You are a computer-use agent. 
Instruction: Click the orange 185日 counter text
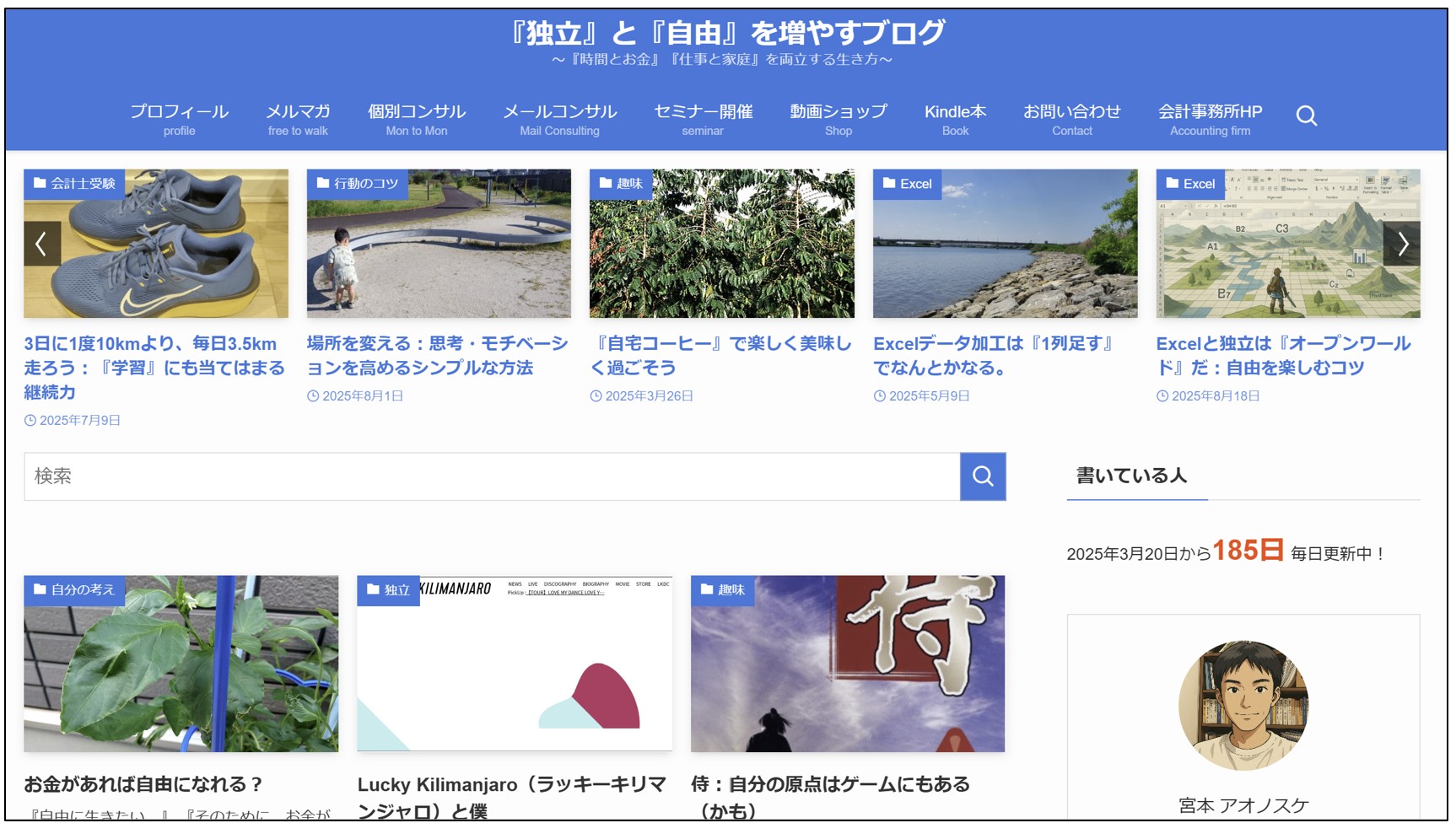pyautogui.click(x=1248, y=551)
